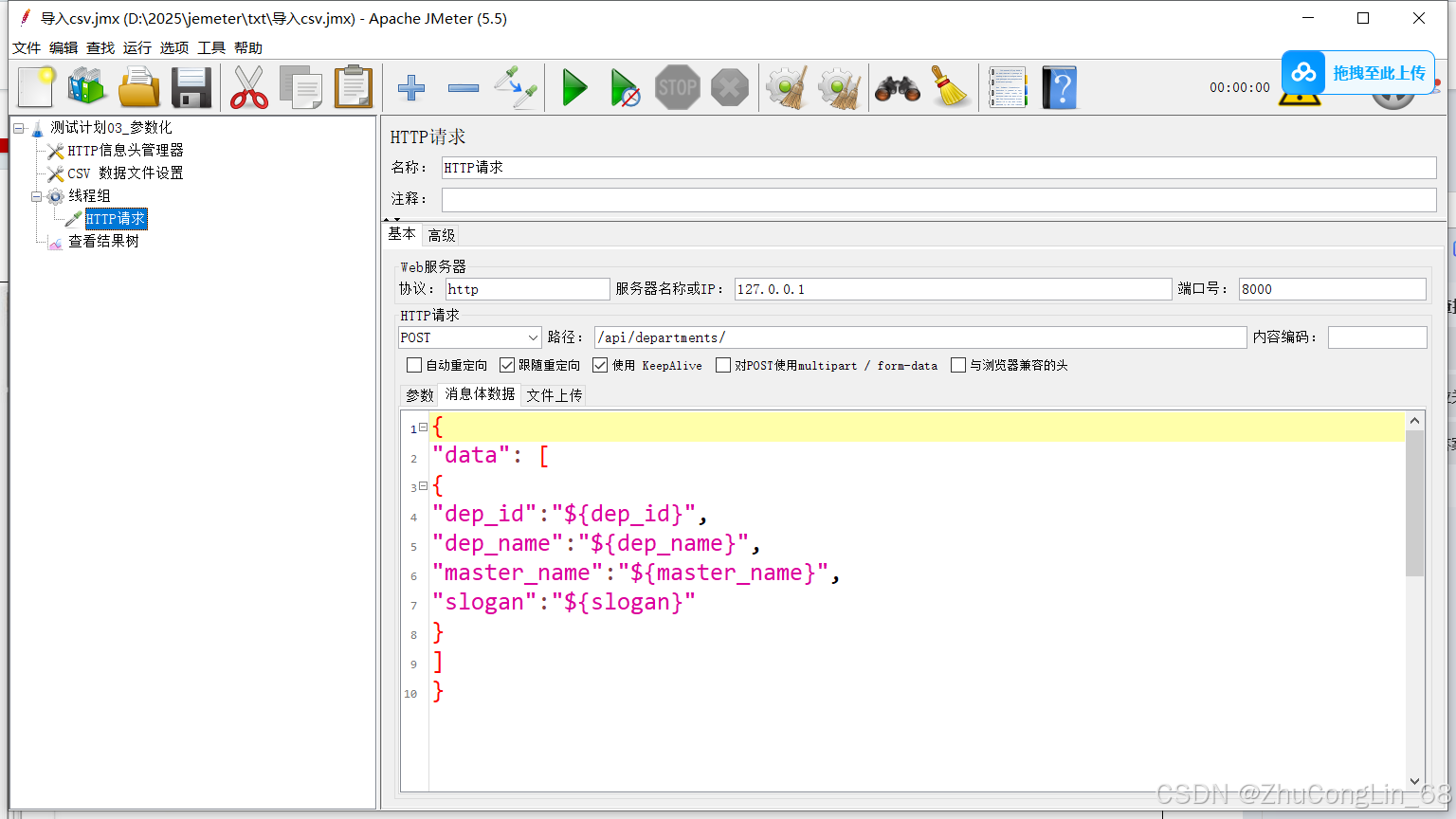This screenshot has height=819, width=1456.
Task: Enable multipart / form-data checkbox
Action: (723, 365)
